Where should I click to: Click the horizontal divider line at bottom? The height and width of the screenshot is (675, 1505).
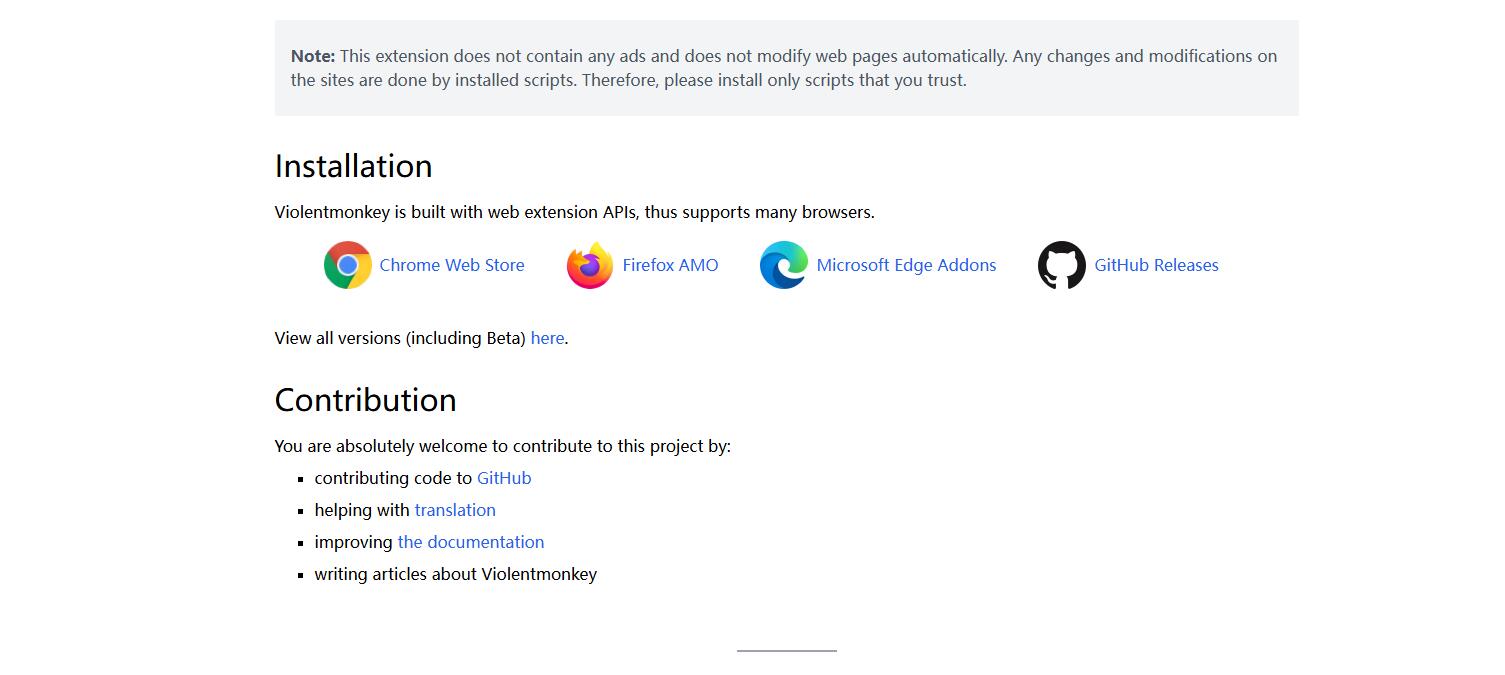787,651
